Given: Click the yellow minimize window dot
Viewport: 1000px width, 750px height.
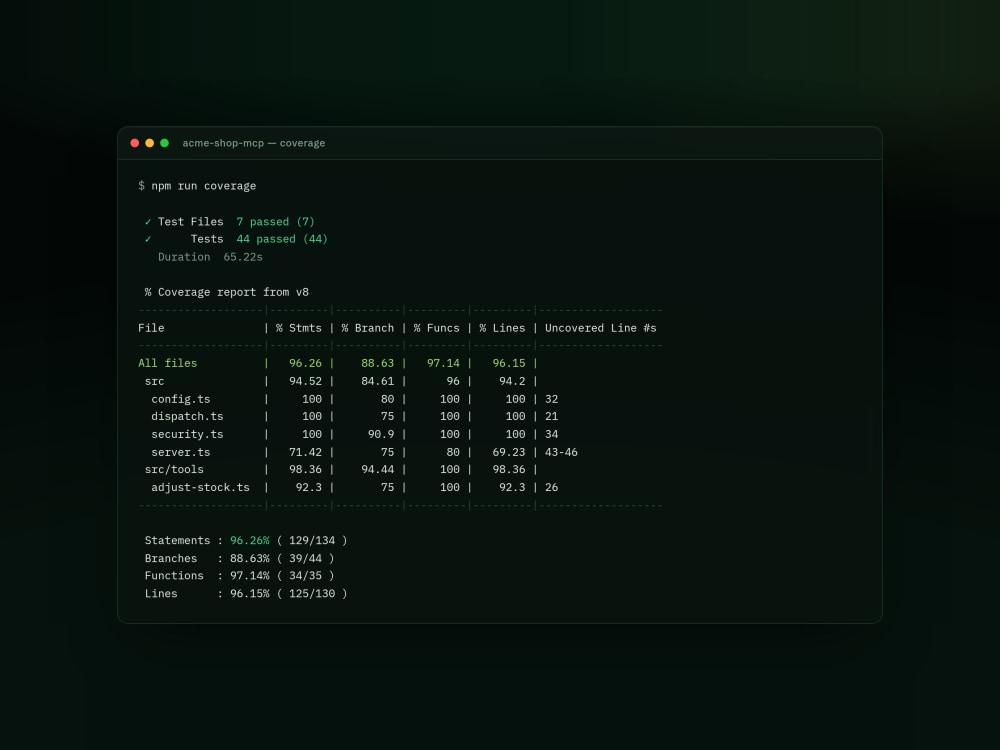Looking at the screenshot, I should pos(149,143).
